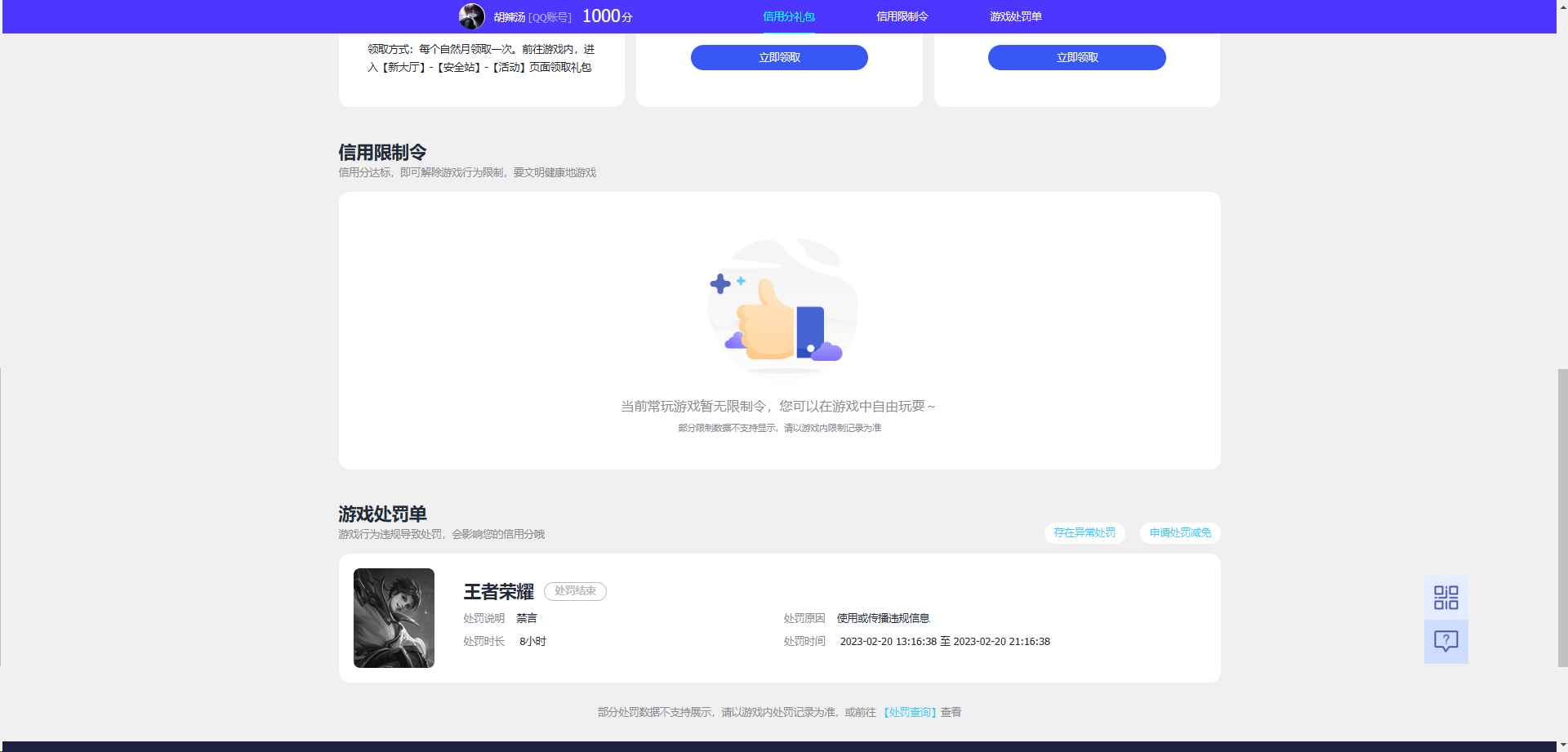Screen dimensions: 1568x752
Task: Click the 当前常玩游戏暂无限制令 message
Action: click(778, 406)
